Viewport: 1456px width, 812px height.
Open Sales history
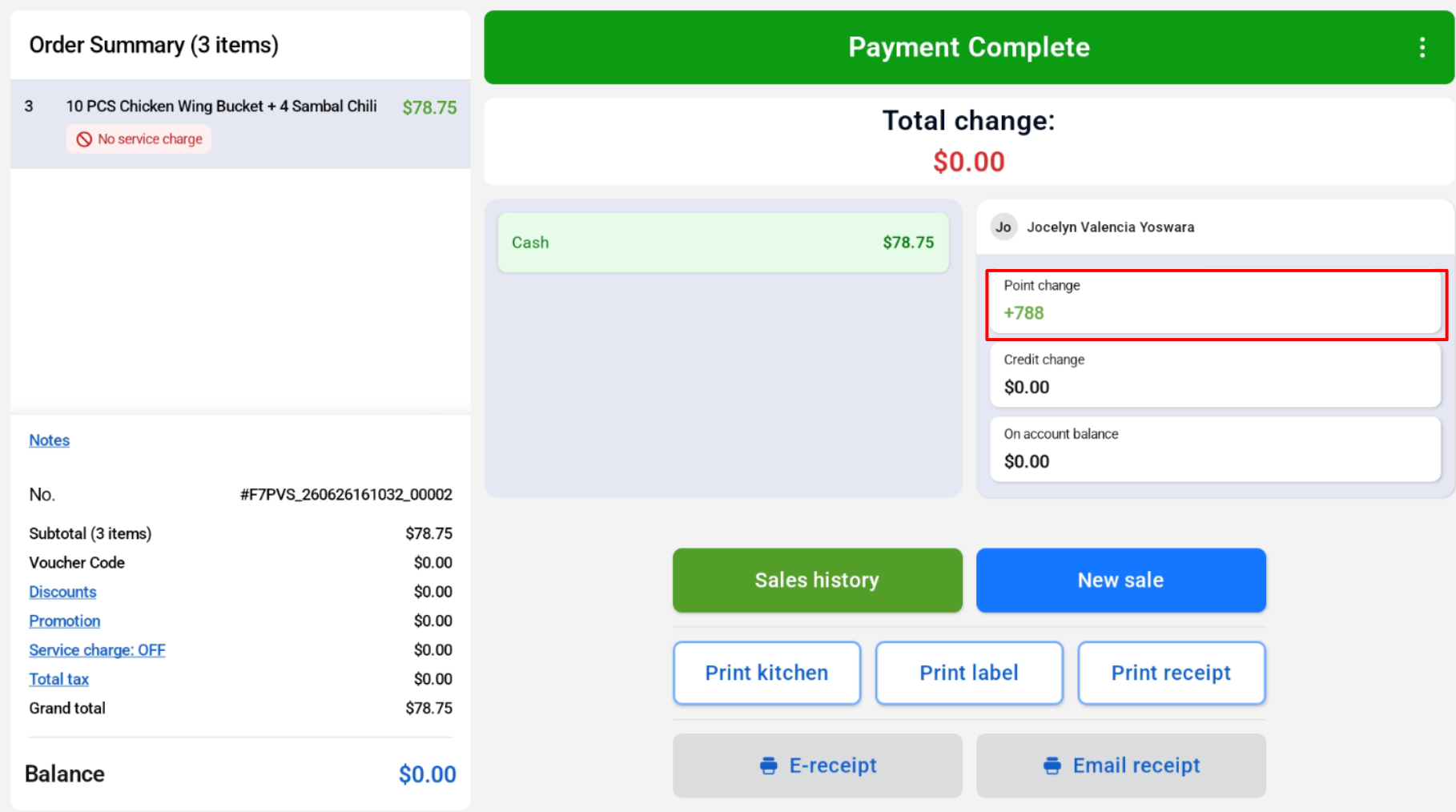pyautogui.click(x=817, y=580)
